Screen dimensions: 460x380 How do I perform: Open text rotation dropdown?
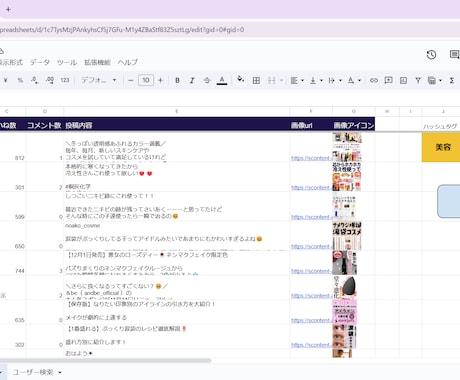354,80
